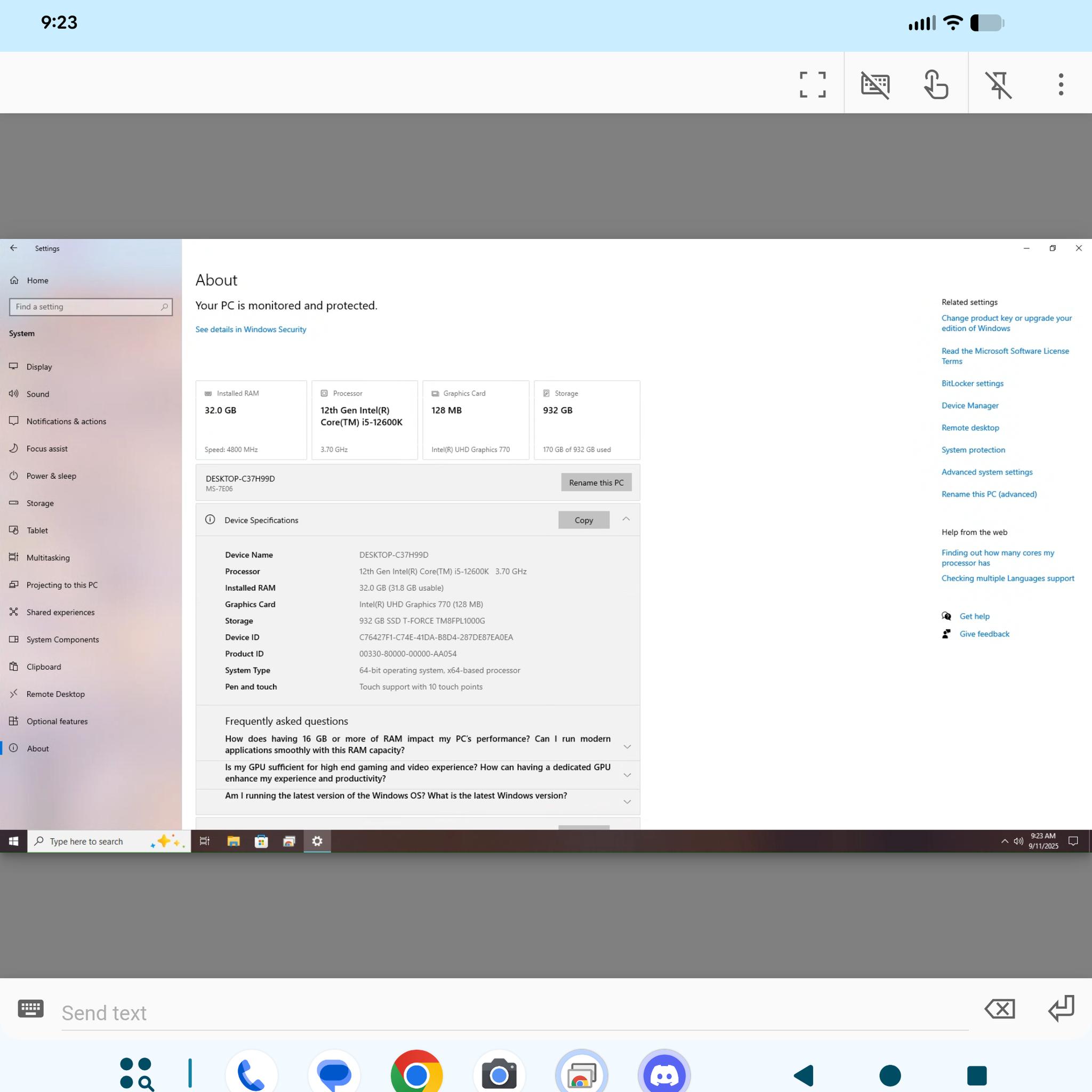Click the Find a setting box
Screen dimensions: 1092x1092
(x=91, y=307)
